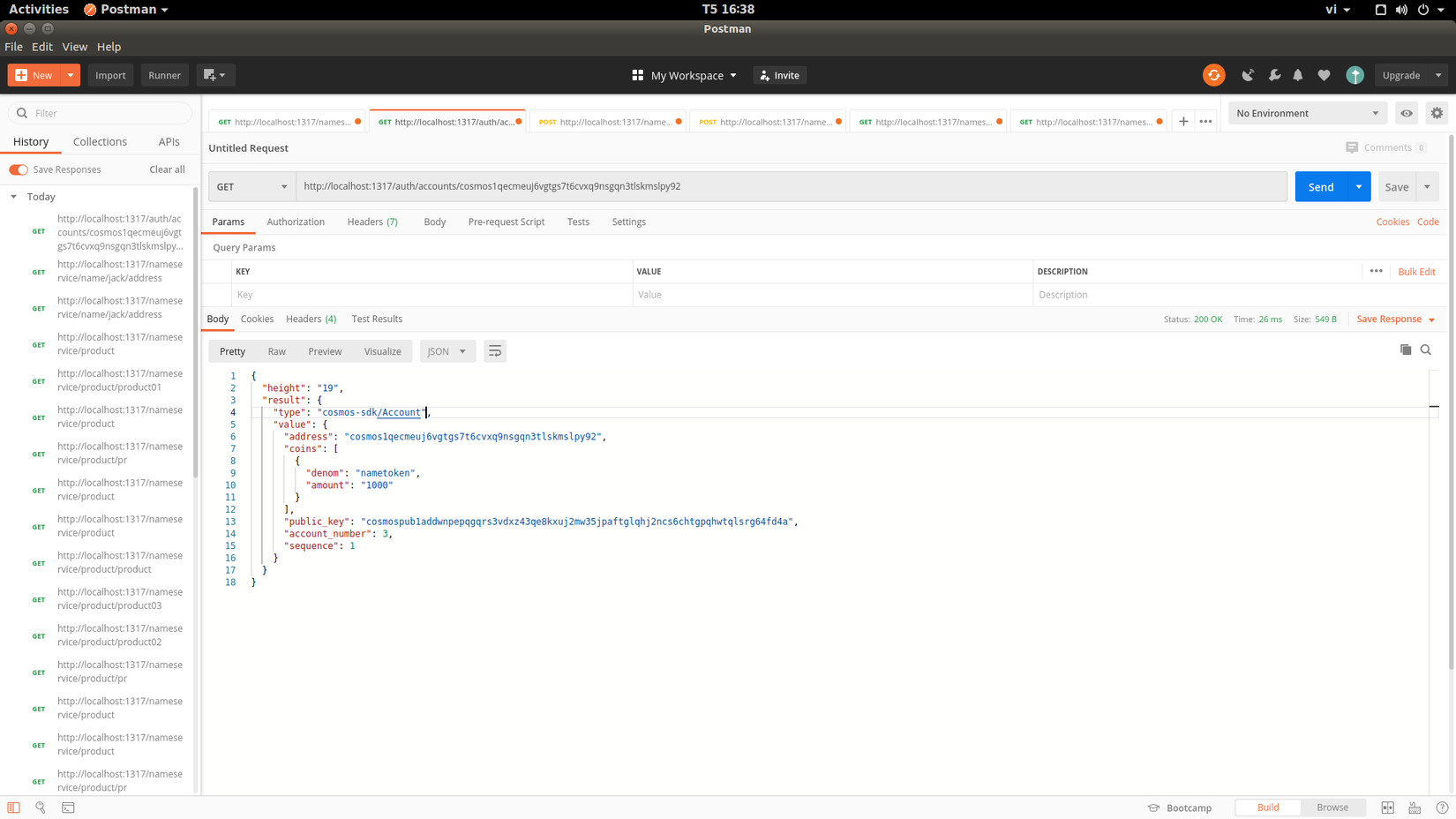This screenshot has width=1456, height=819.
Task: Expand the New button dropdown arrow
Action: pos(71,75)
